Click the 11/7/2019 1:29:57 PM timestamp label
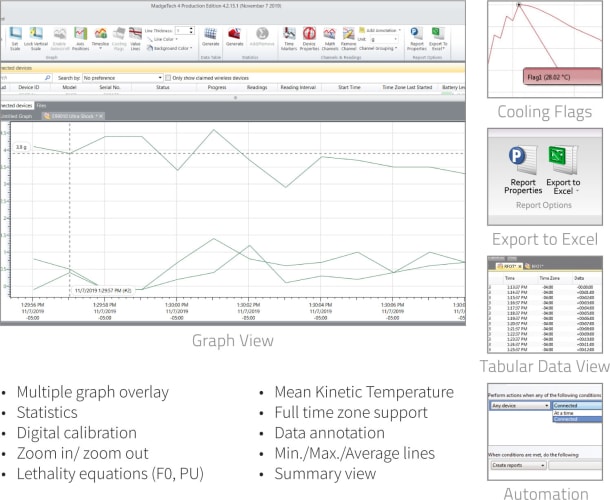The image size is (610, 500). click(x=103, y=291)
